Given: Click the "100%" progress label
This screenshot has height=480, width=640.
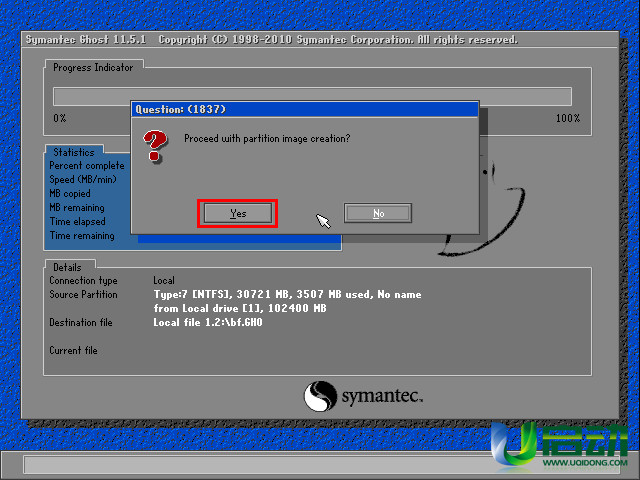Looking at the screenshot, I should pos(568,118).
